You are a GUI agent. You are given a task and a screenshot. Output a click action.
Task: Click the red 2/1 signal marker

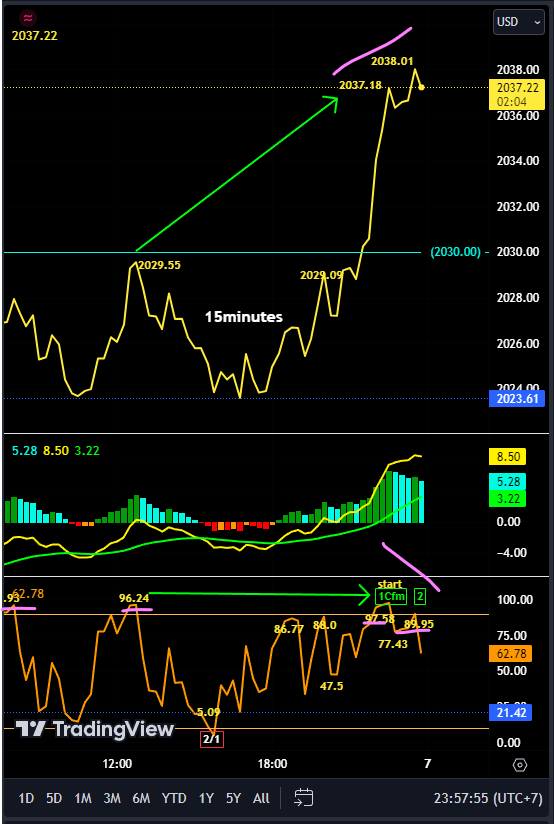click(212, 739)
